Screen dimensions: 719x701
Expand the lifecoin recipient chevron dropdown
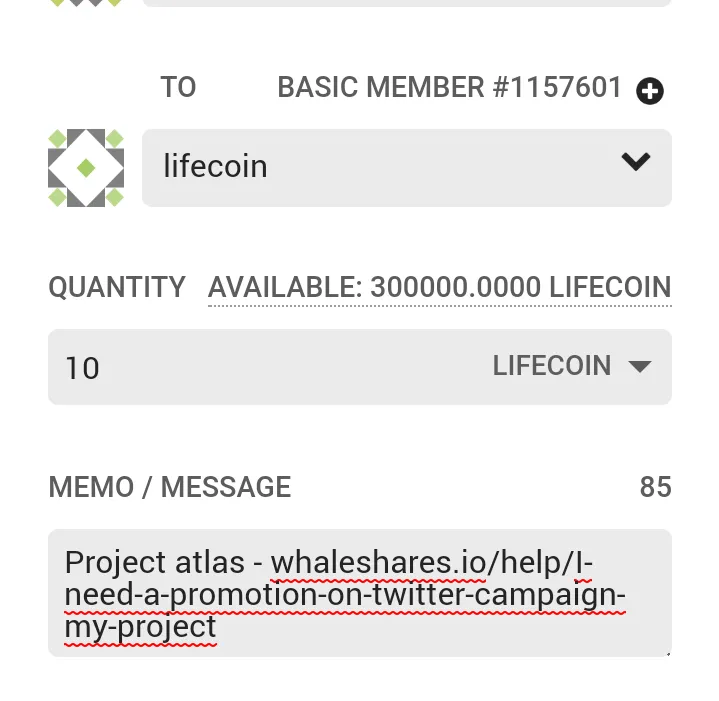pyautogui.click(x=636, y=161)
